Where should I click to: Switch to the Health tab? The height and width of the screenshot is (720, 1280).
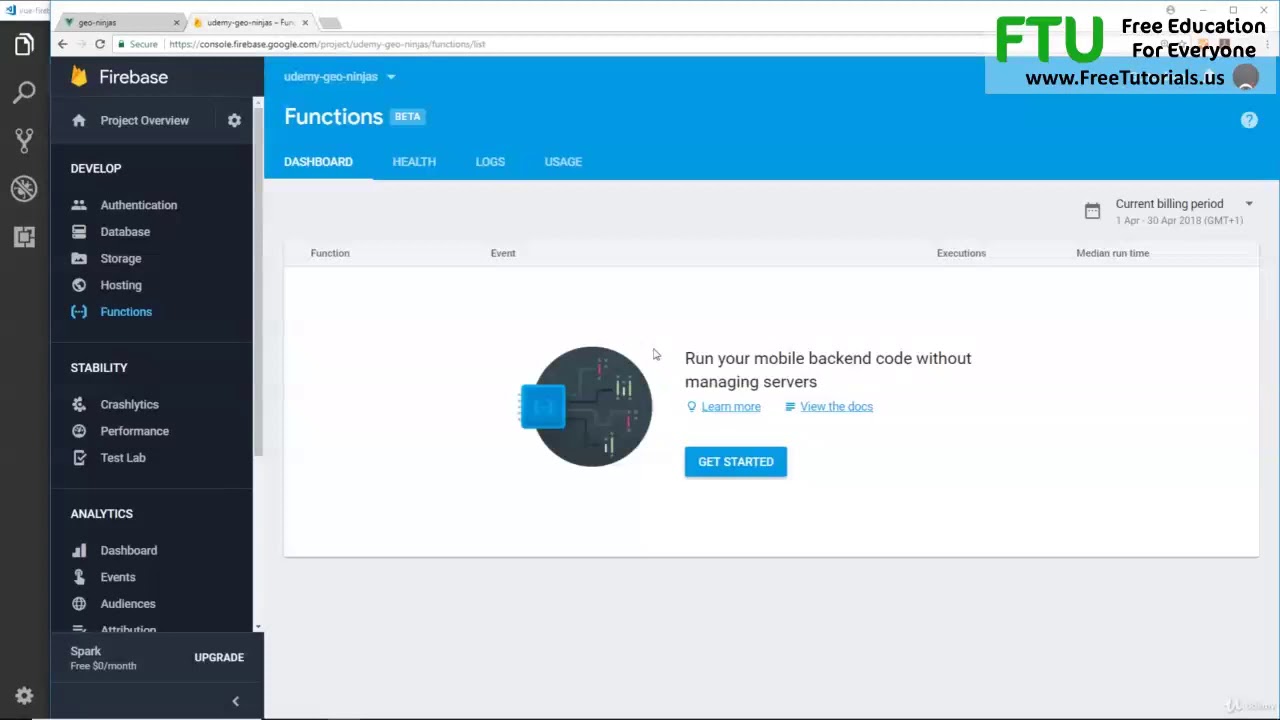pos(414,162)
